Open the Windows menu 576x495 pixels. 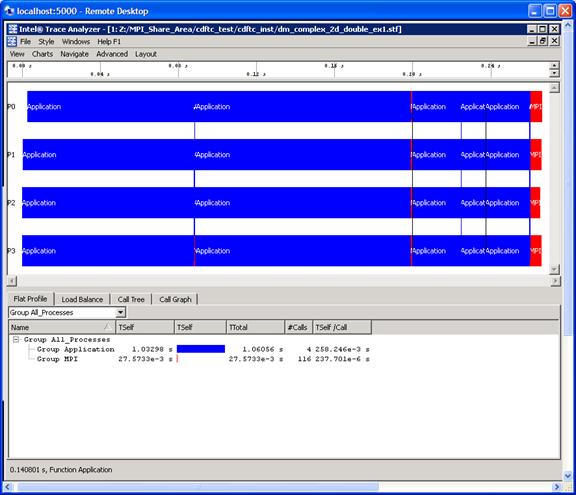click(76, 41)
